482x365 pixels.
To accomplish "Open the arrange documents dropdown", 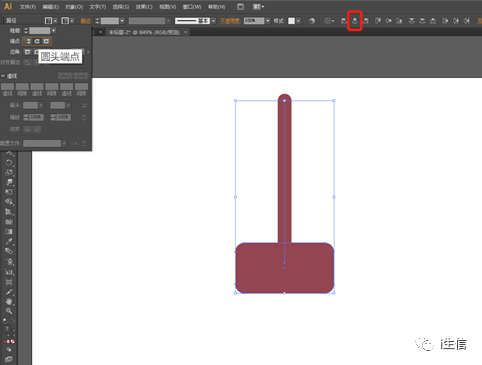I will pos(258,7).
